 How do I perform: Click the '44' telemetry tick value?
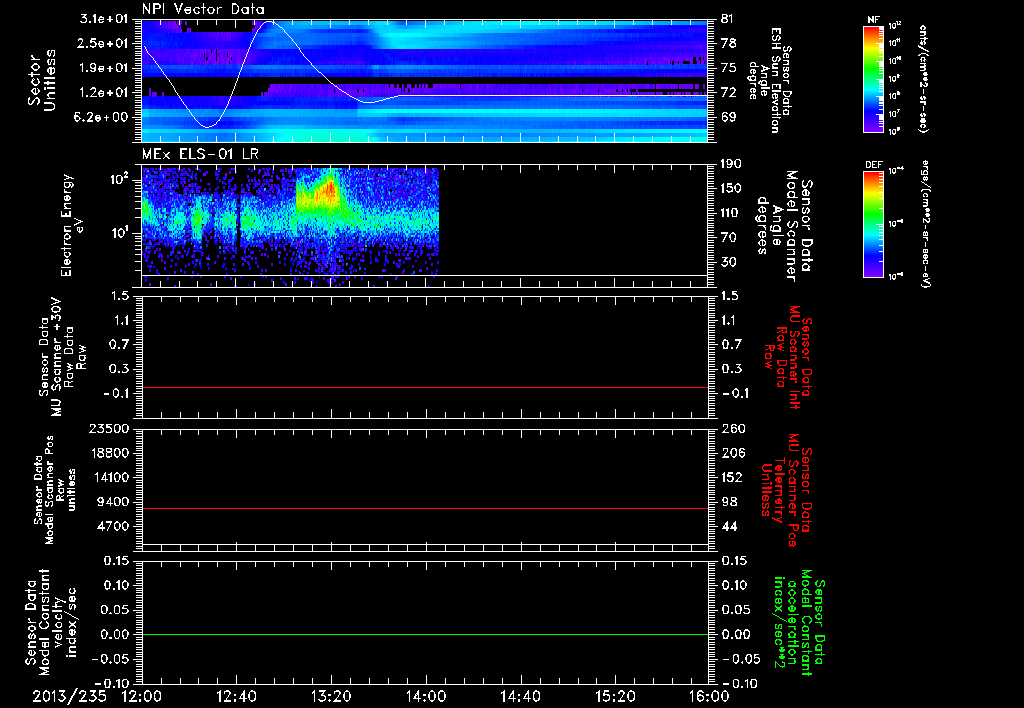pos(728,526)
